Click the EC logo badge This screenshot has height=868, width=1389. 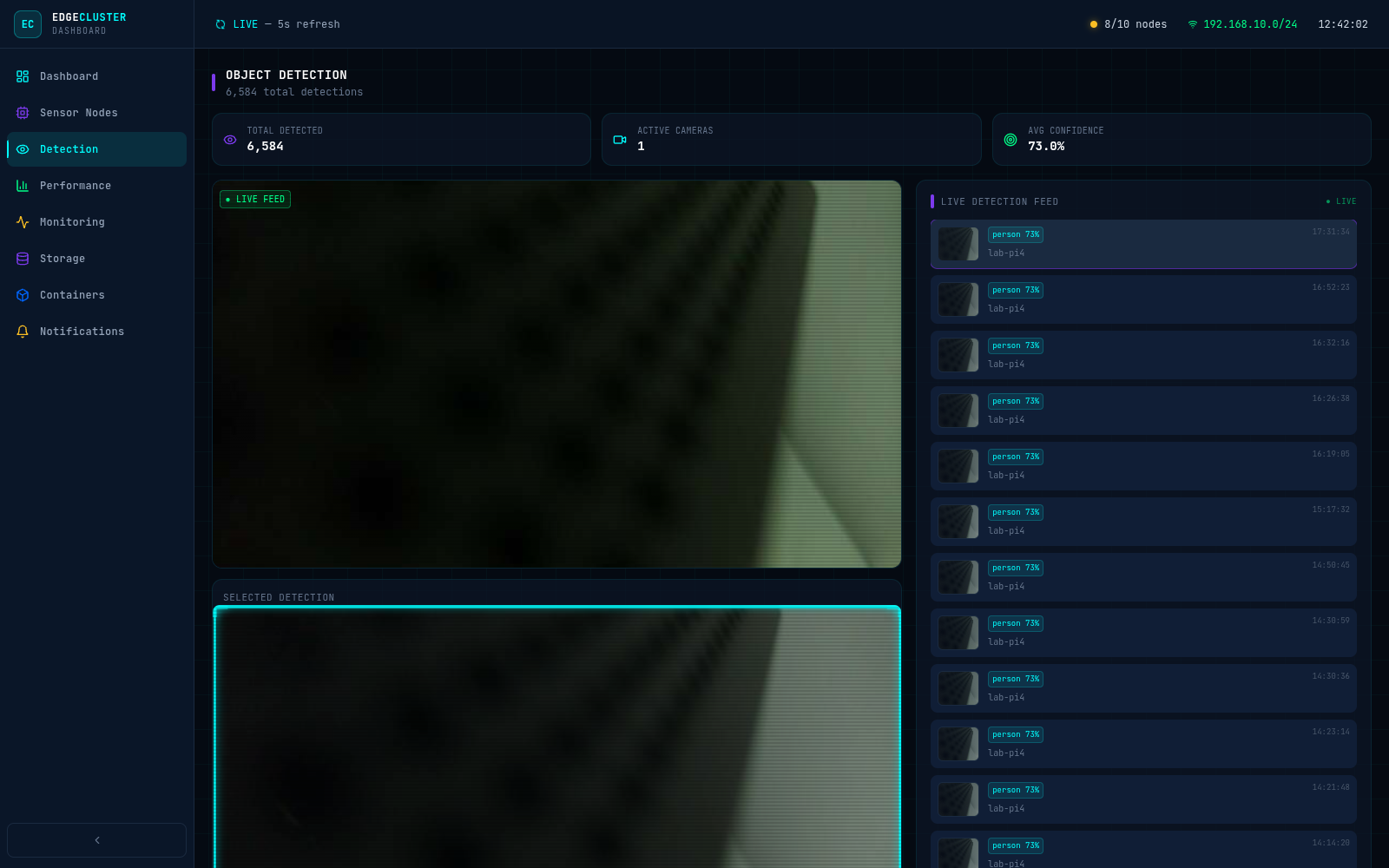click(x=28, y=24)
